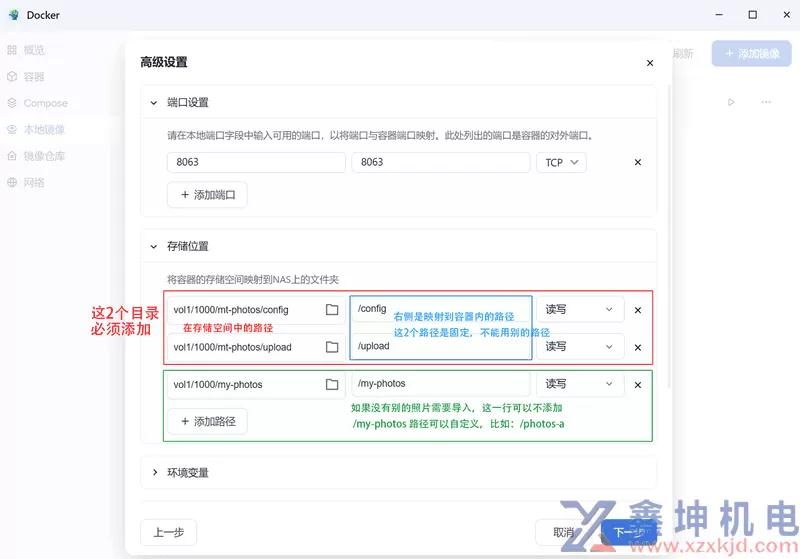This screenshot has height=559, width=800.
Task: Expand the 环境变量 section
Action: [x=155, y=472]
